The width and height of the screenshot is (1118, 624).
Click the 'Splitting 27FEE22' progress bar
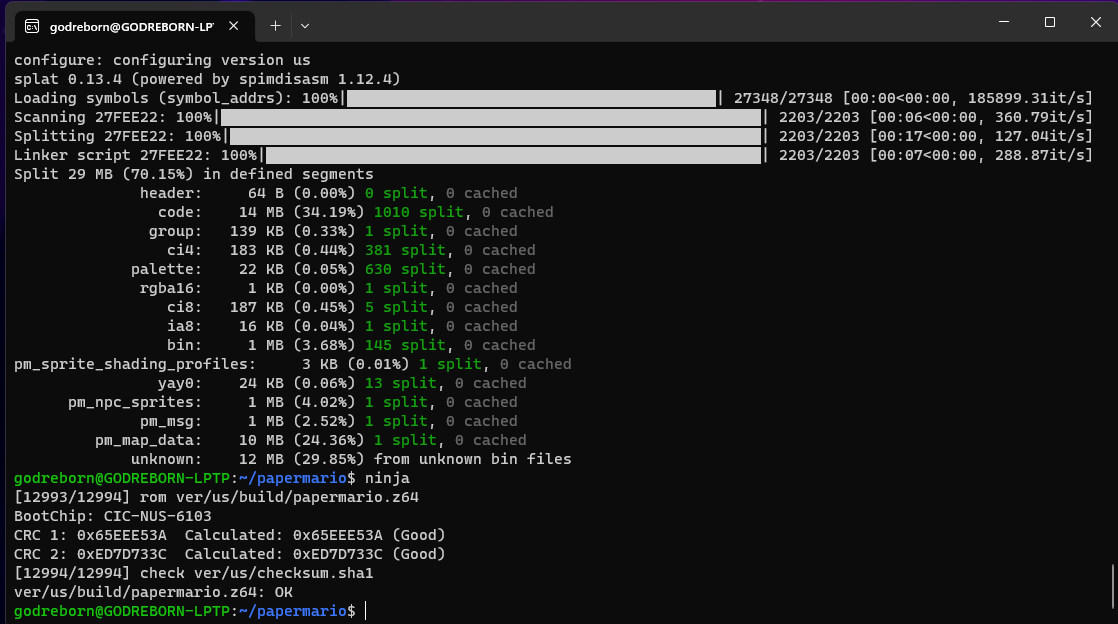tap(496, 136)
